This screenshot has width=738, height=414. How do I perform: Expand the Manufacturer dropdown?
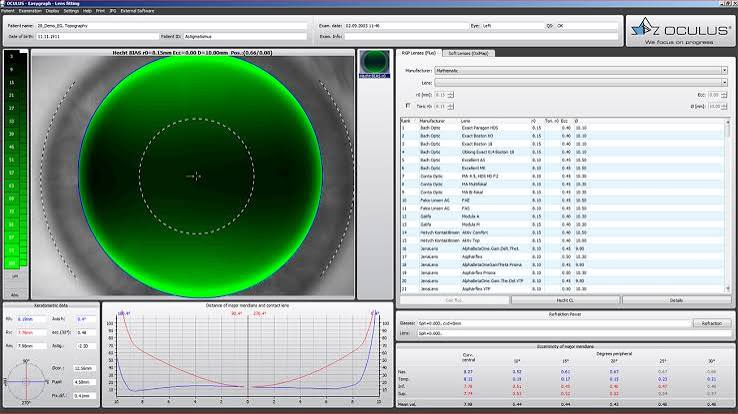724,71
